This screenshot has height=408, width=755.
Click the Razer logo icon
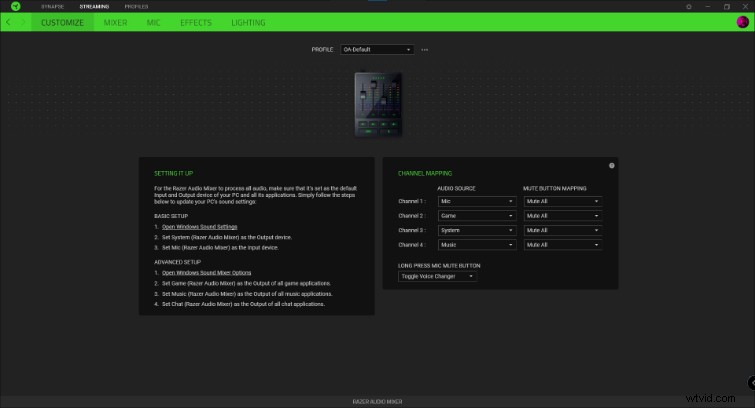pos(15,6)
